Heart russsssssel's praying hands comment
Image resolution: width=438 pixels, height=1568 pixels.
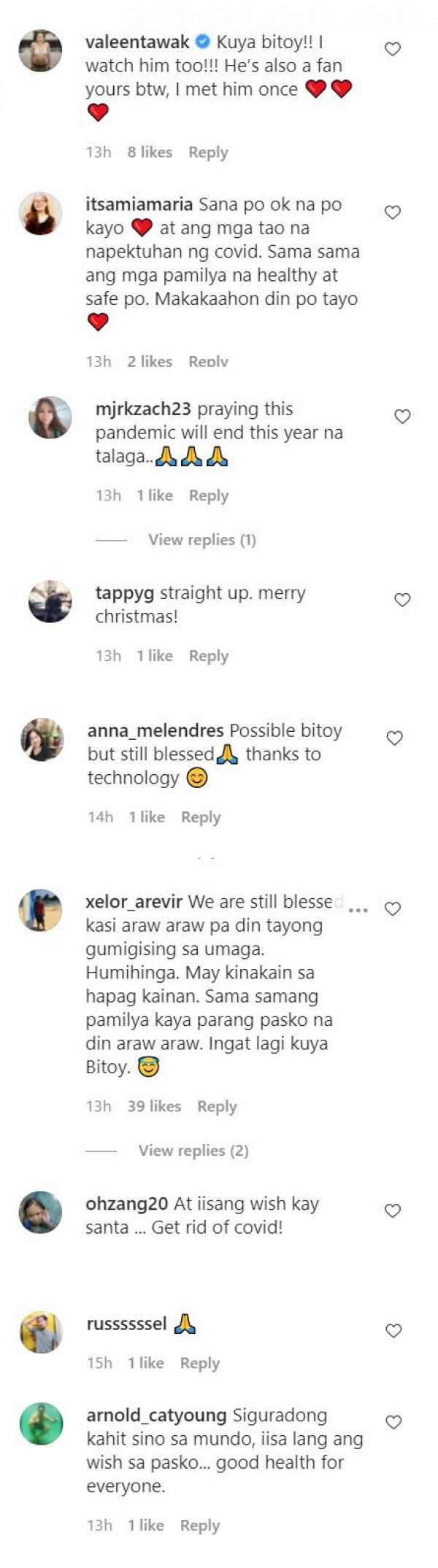coord(393,1331)
